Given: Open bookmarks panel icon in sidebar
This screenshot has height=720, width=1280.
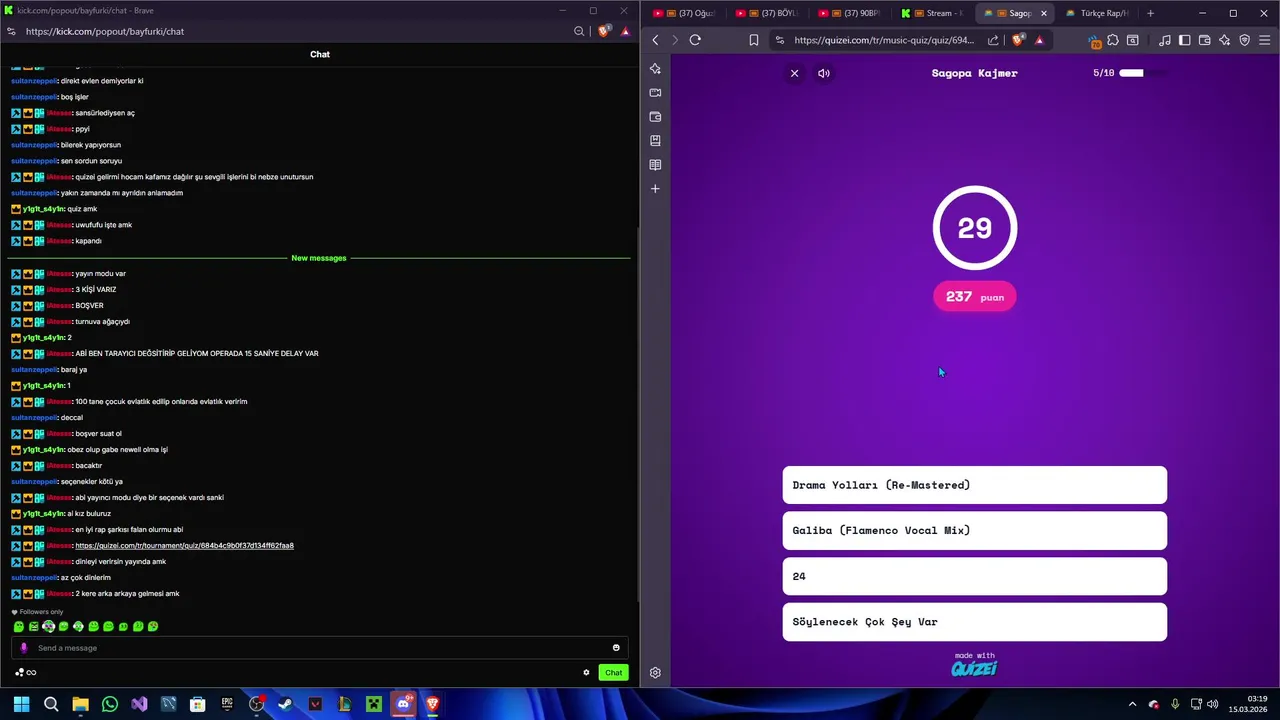Looking at the screenshot, I should (x=655, y=141).
